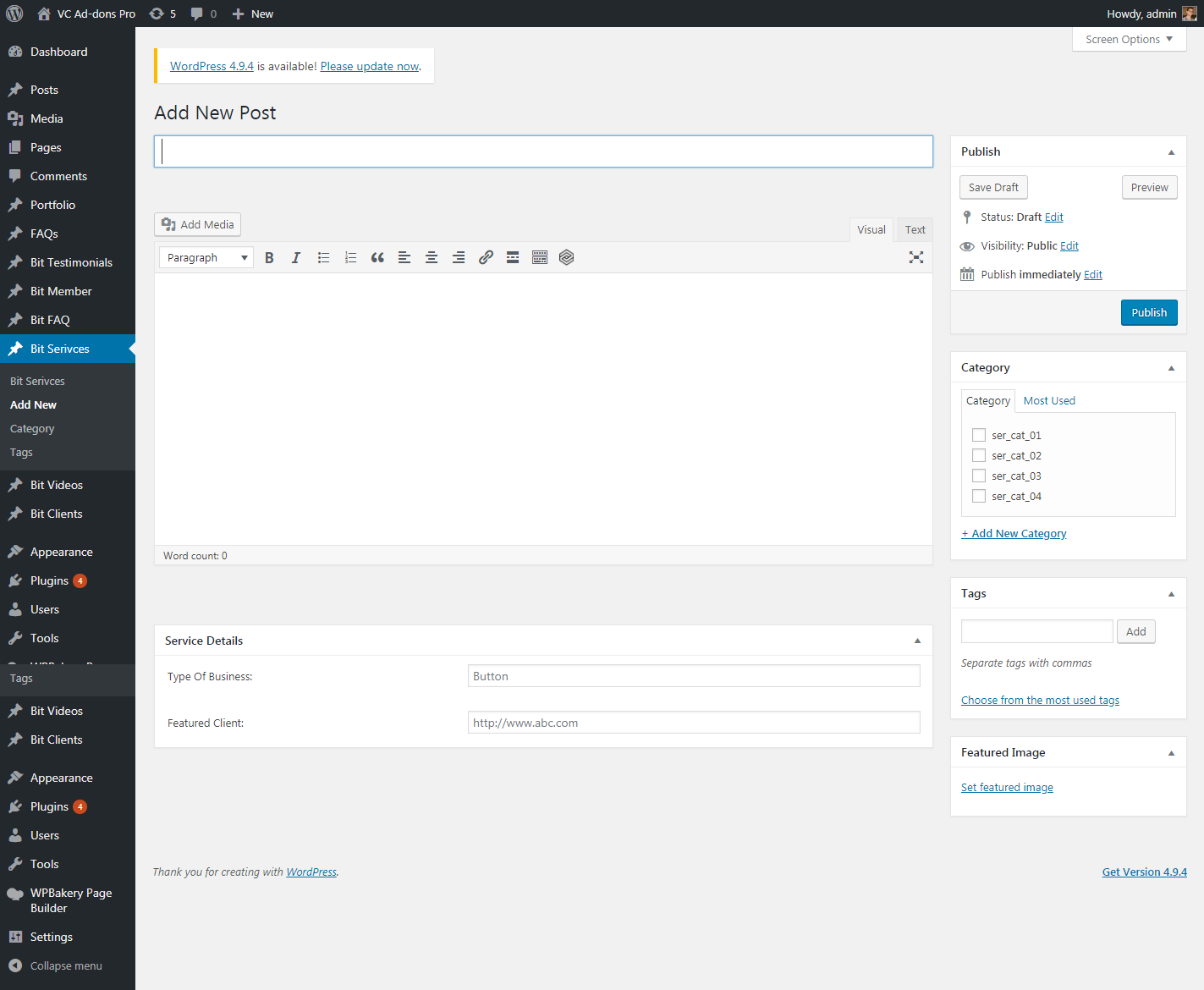Click the blue Publish button
The height and width of the screenshot is (990, 1204).
(1148, 312)
